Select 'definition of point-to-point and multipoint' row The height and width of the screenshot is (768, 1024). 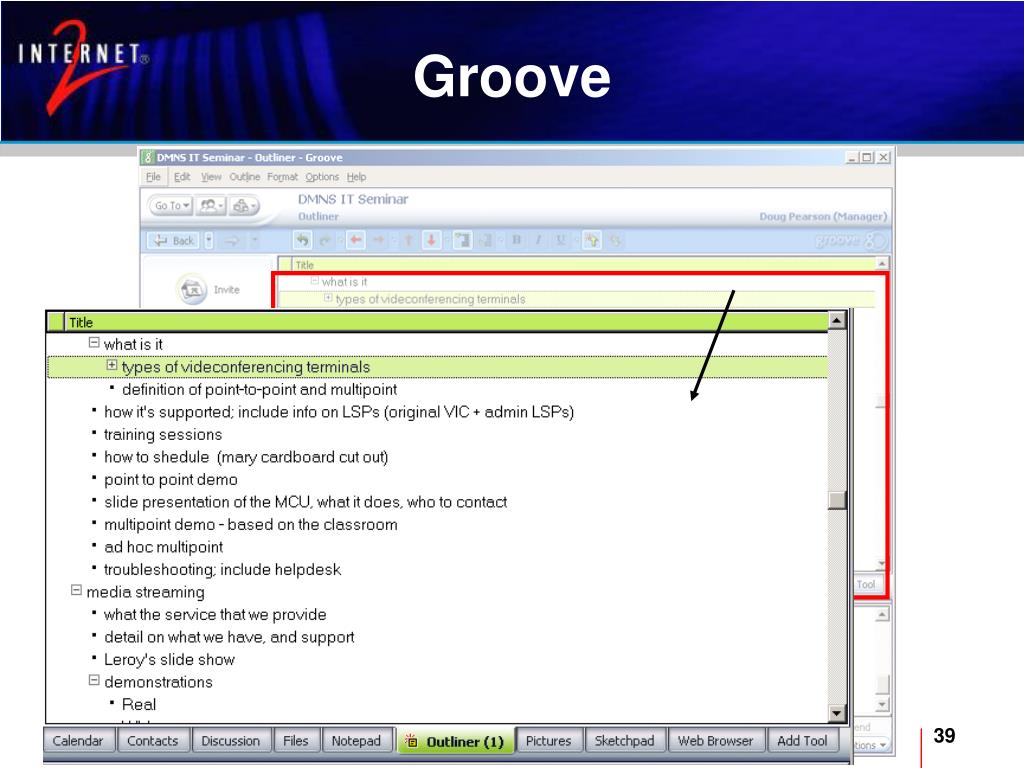[438, 390]
